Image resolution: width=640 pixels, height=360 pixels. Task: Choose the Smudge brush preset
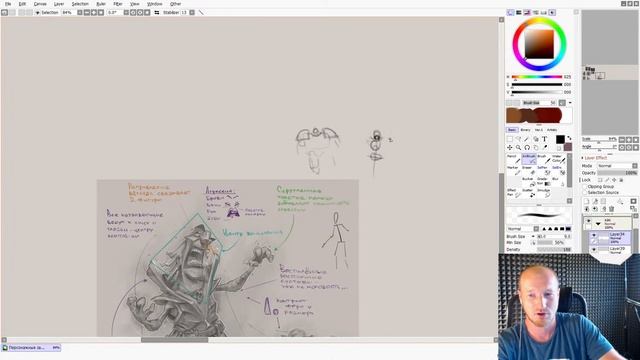click(x=544, y=193)
